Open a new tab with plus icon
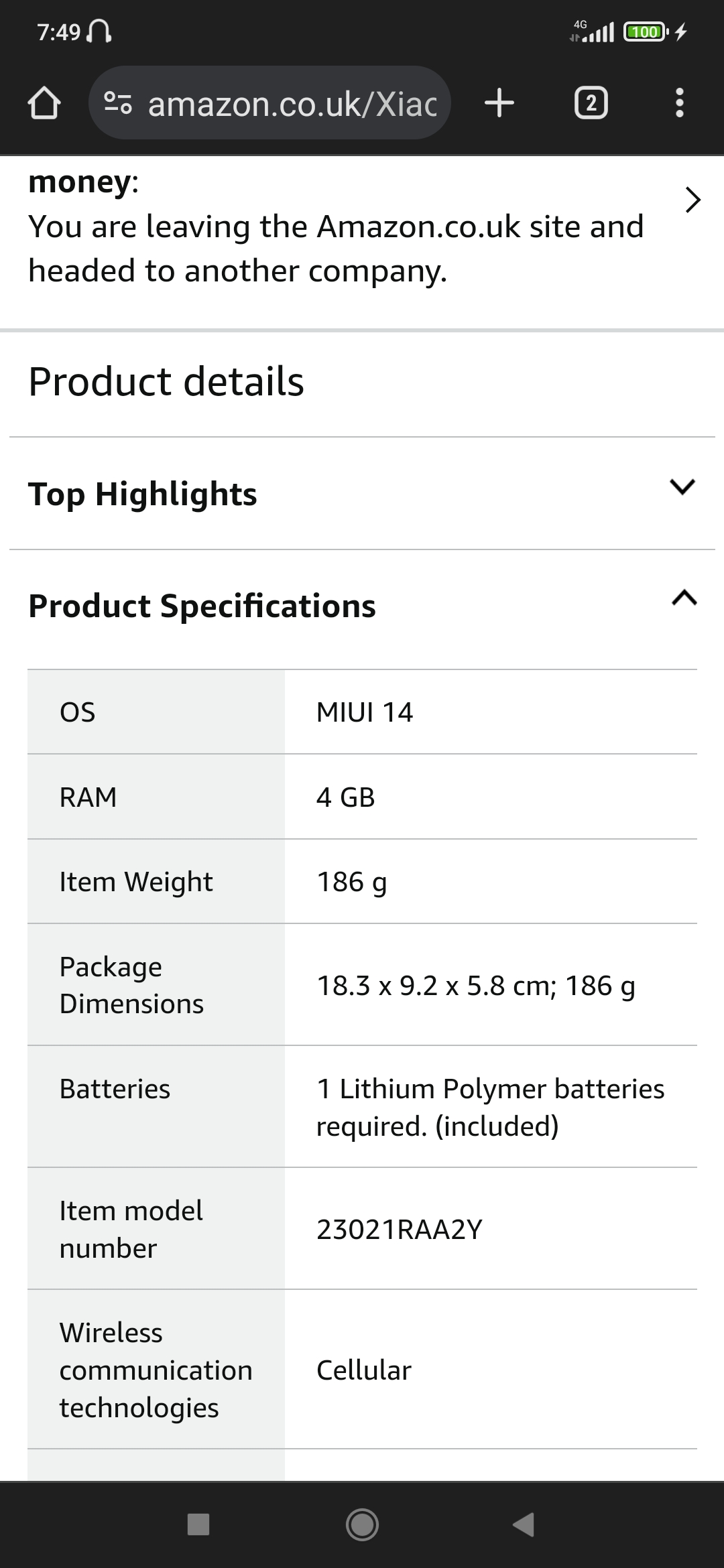724x1568 pixels. 499,103
